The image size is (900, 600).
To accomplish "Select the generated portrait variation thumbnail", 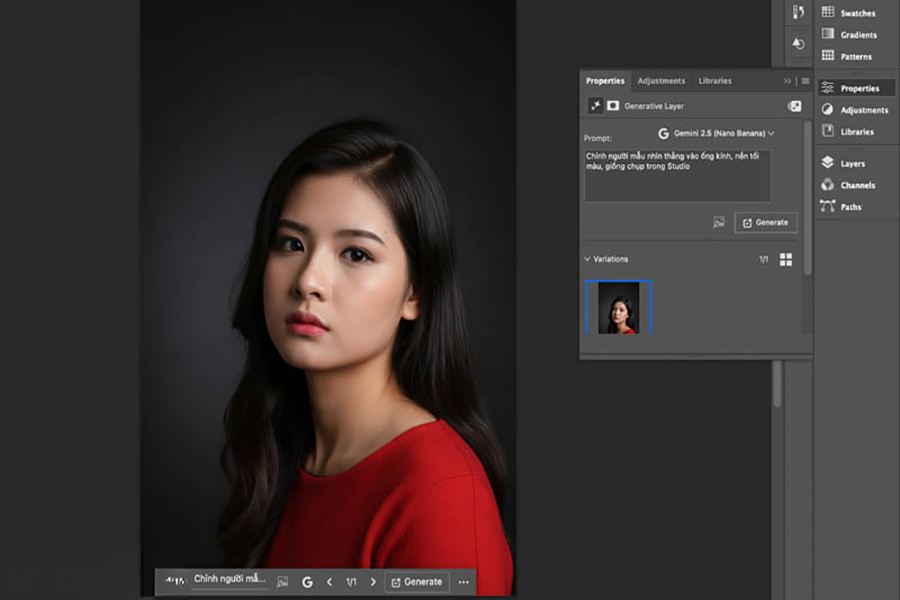I will [x=618, y=307].
